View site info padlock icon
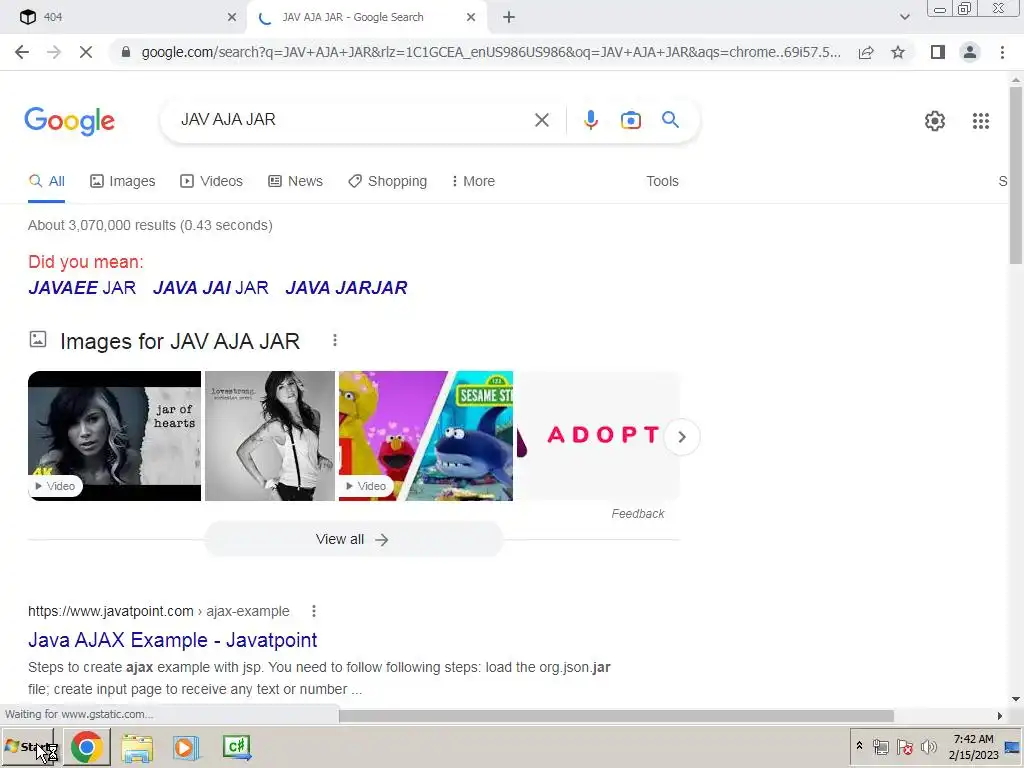The height and width of the screenshot is (768, 1024). tap(126, 52)
